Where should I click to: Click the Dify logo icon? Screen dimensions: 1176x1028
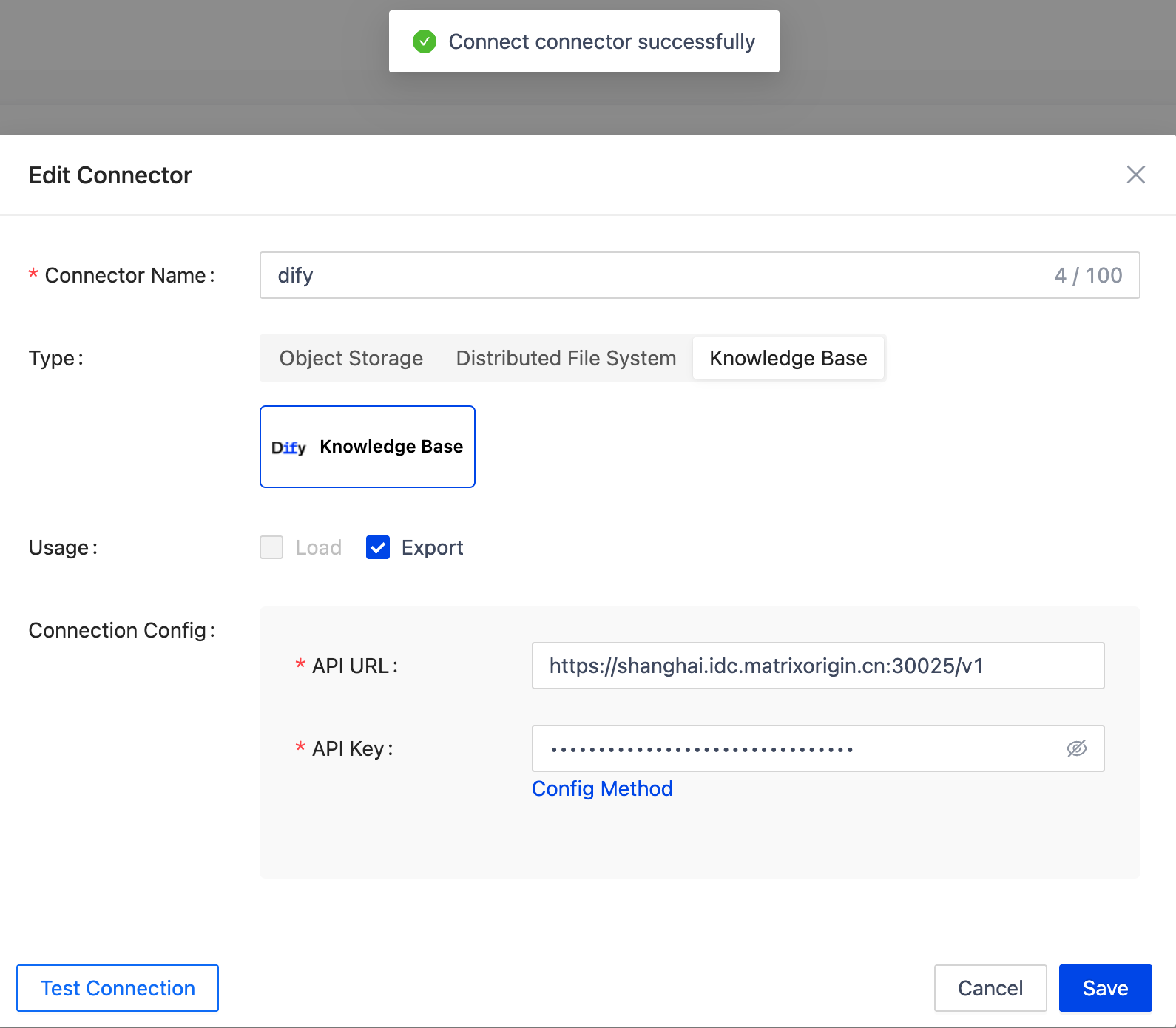pyautogui.click(x=288, y=447)
